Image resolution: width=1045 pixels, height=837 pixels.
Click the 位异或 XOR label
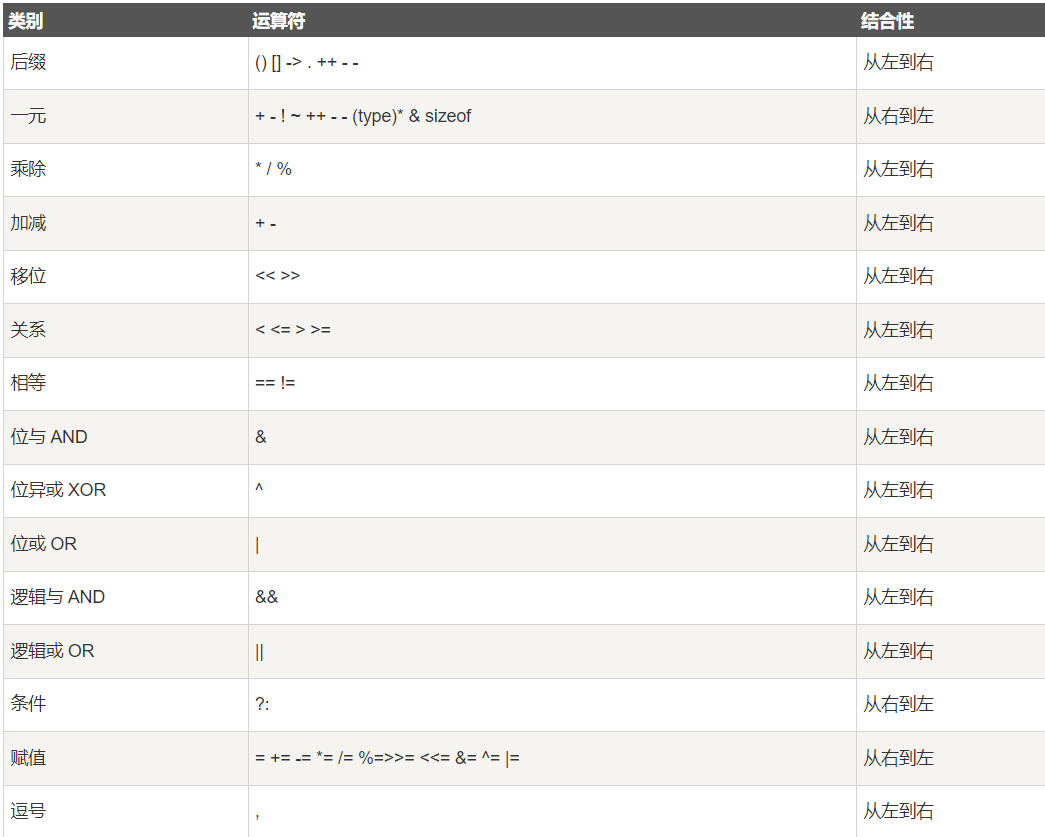tap(58, 490)
